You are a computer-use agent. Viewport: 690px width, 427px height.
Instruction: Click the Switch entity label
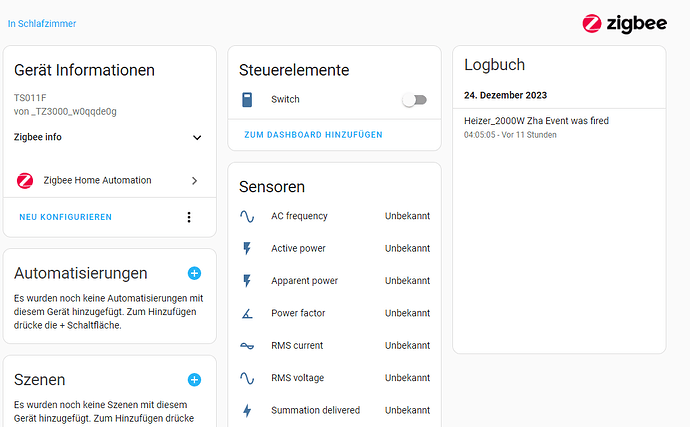coord(285,99)
